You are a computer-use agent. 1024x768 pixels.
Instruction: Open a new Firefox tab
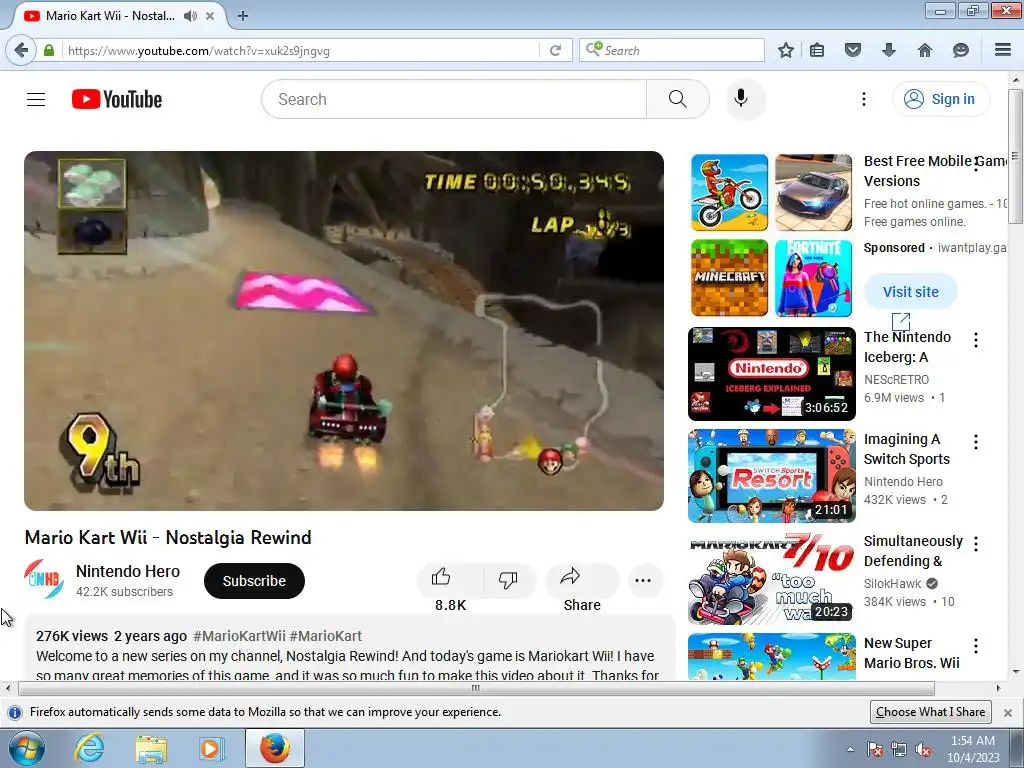tap(243, 16)
